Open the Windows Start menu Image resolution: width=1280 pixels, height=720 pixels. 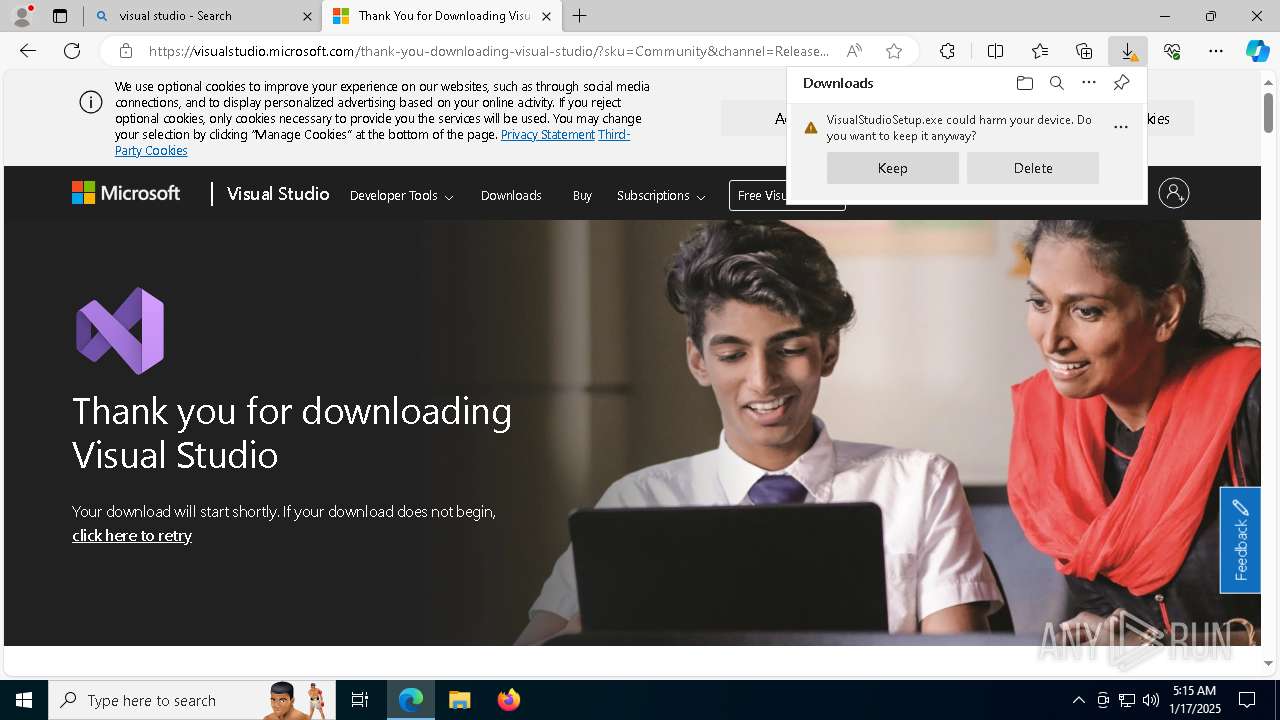[24, 700]
